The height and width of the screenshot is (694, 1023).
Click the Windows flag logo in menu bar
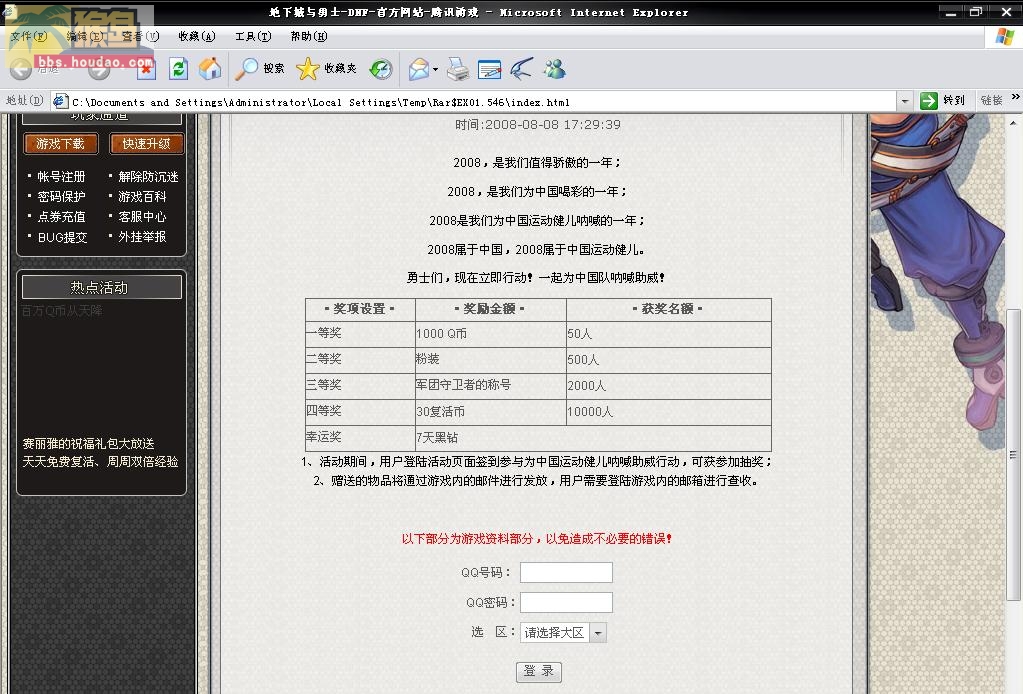pyautogui.click(x=1005, y=37)
